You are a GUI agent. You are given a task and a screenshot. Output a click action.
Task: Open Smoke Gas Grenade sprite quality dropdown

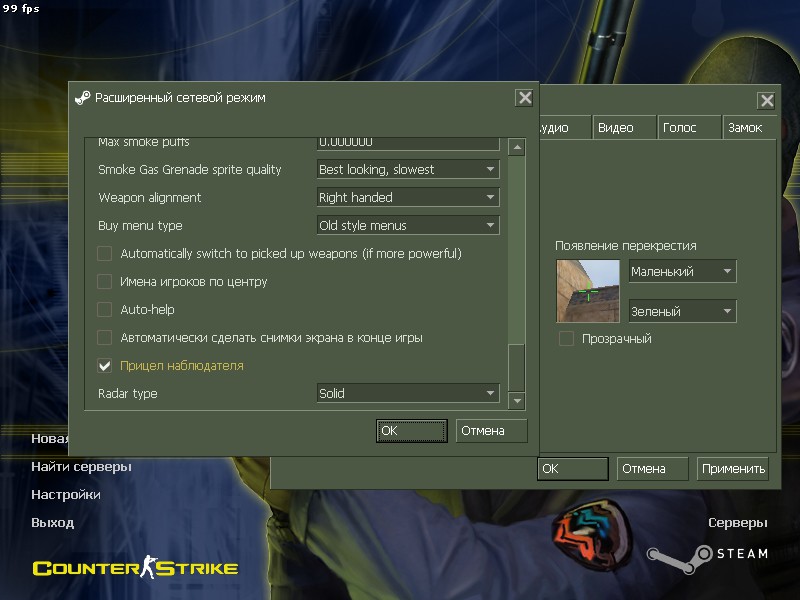click(408, 169)
